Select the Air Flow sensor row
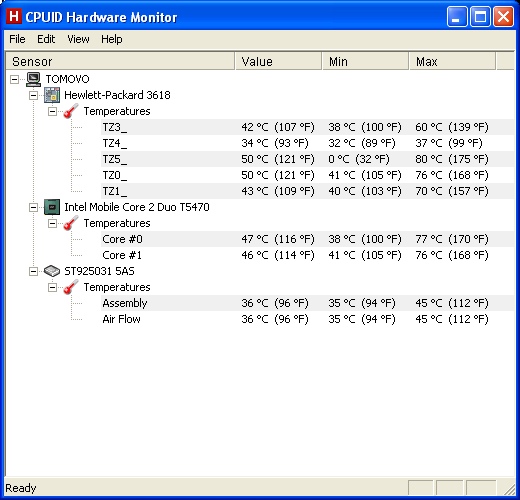The width and height of the screenshot is (520, 500). click(307, 319)
